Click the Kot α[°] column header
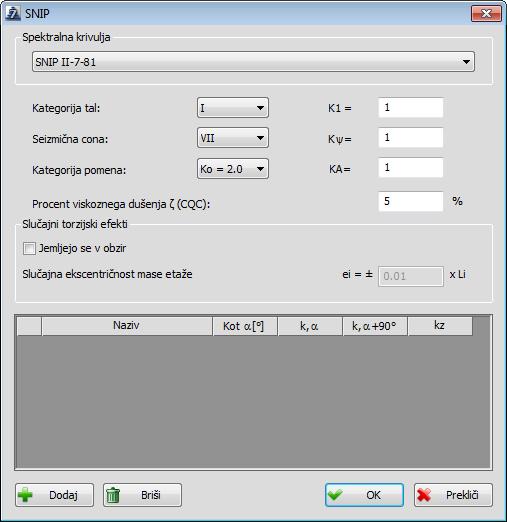 pyautogui.click(x=245, y=326)
